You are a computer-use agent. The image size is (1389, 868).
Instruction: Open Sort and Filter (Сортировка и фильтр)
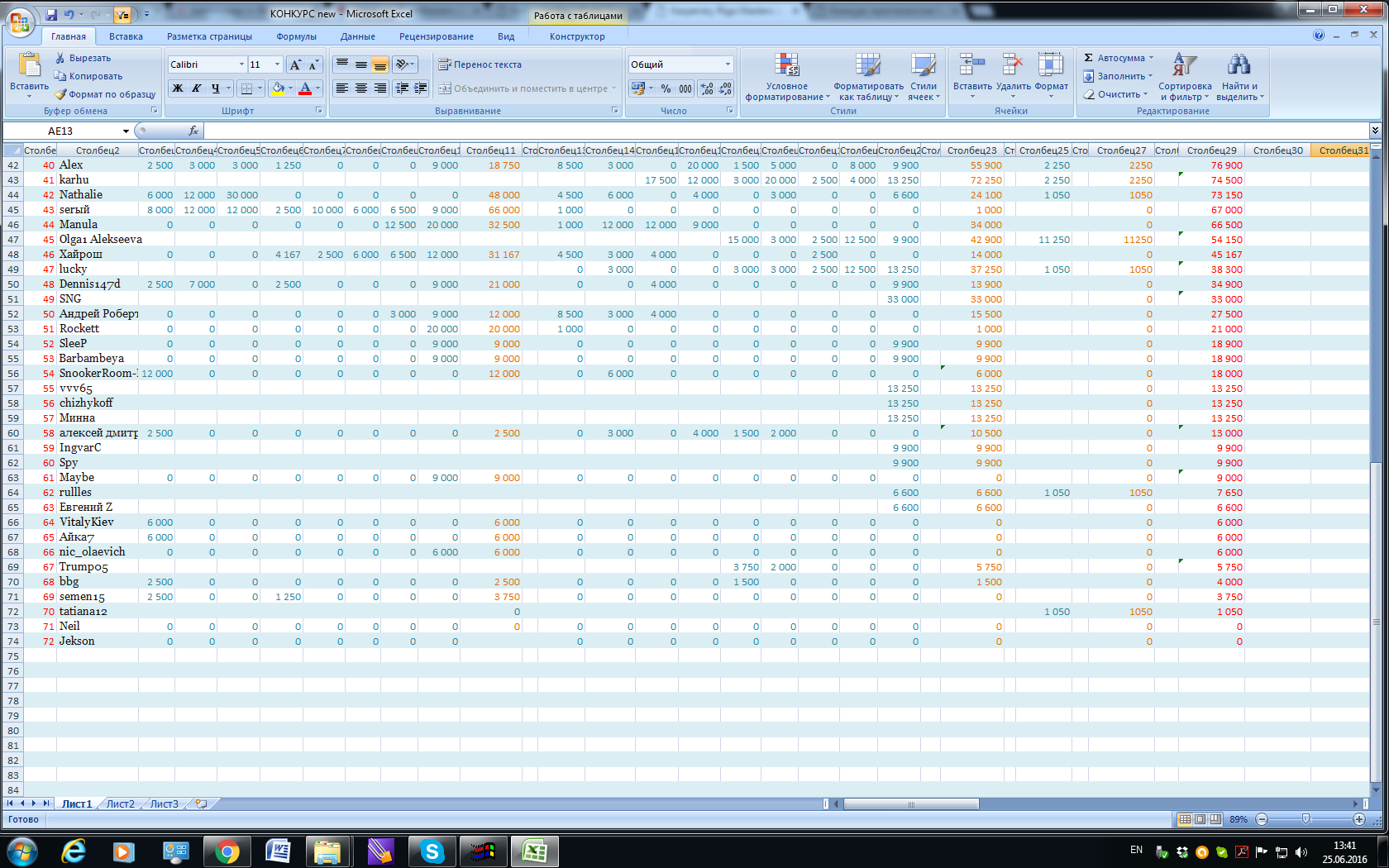pyautogui.click(x=1184, y=65)
